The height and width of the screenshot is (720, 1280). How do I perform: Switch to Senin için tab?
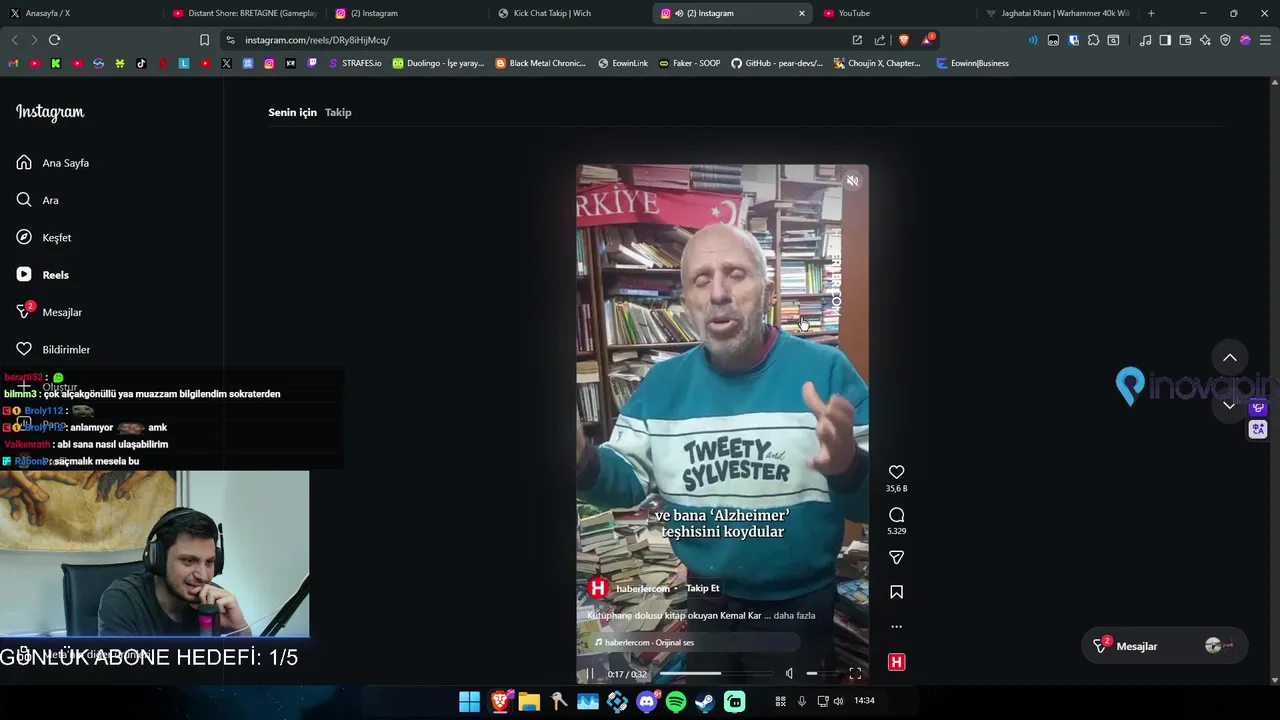pyautogui.click(x=292, y=112)
